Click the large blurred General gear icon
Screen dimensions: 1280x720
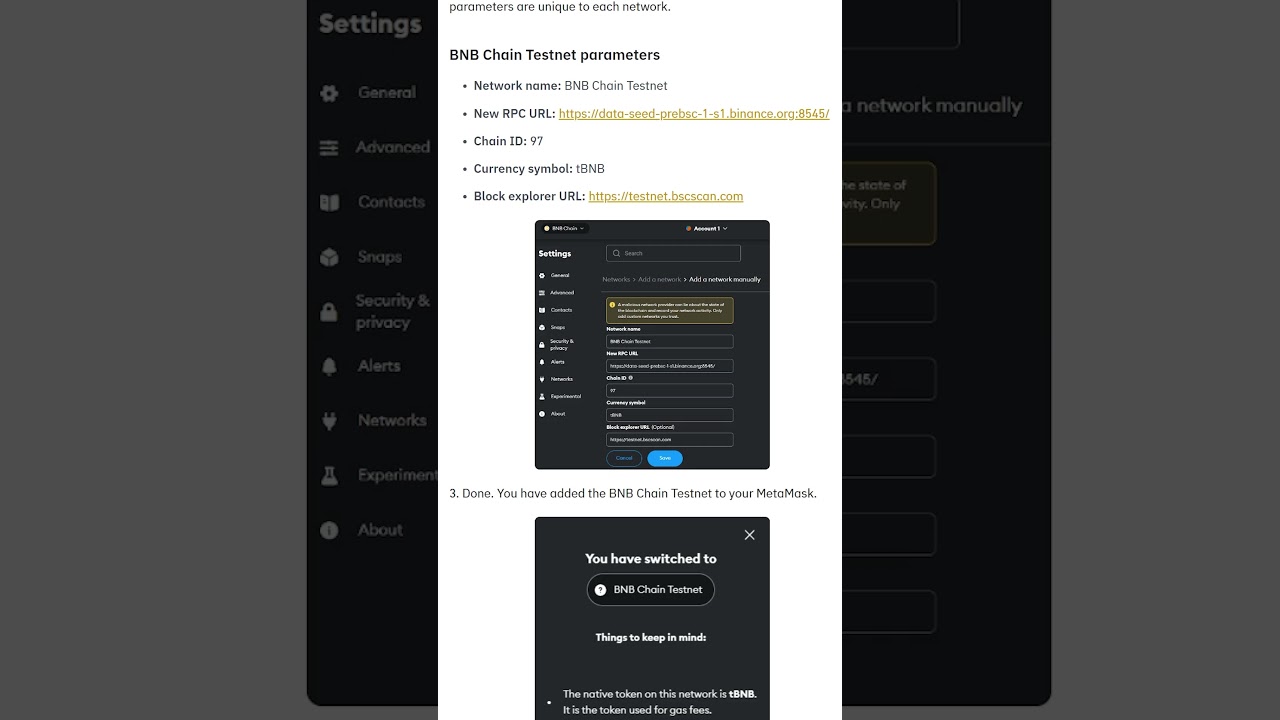(x=329, y=93)
